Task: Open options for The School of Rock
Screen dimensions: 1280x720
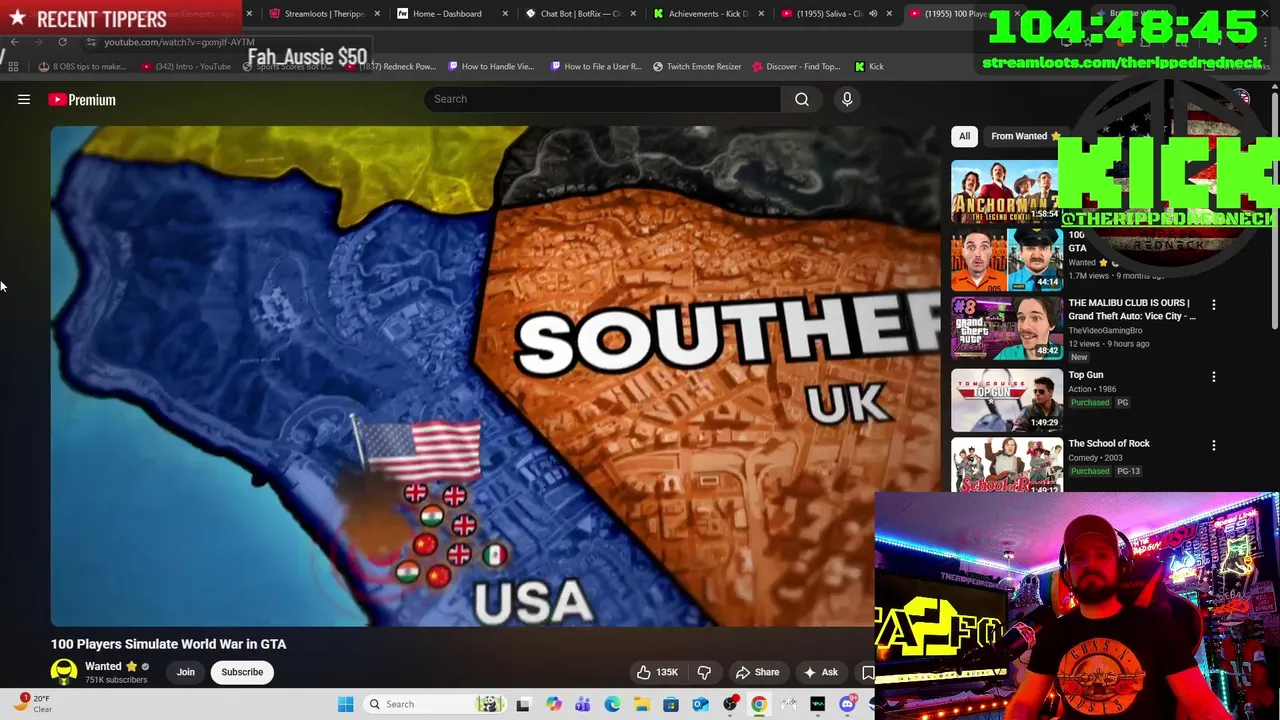Action: (x=1214, y=446)
